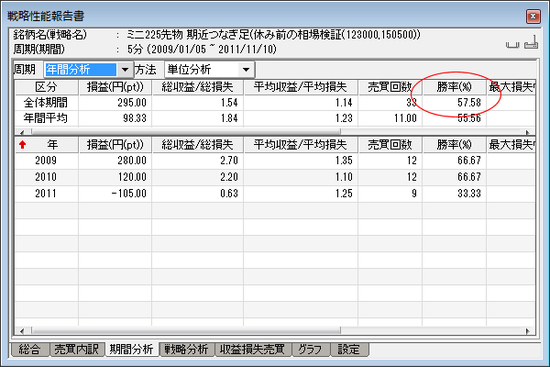Screen dimensions: 550x367
Task: Click right arrow of upper table scrollbar
Action: [528, 132]
